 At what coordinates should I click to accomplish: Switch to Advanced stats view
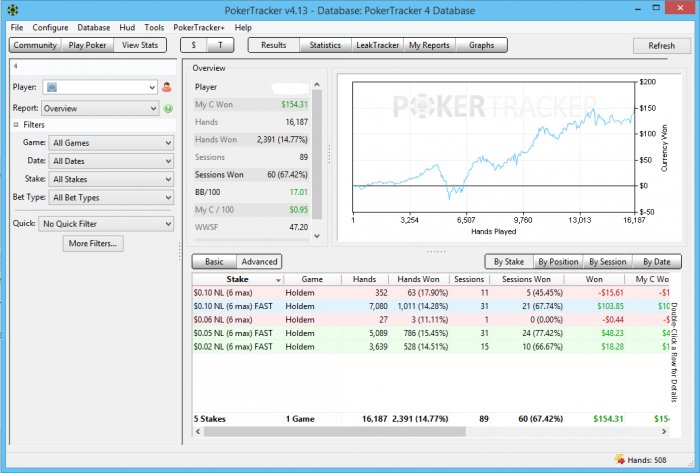click(x=259, y=261)
